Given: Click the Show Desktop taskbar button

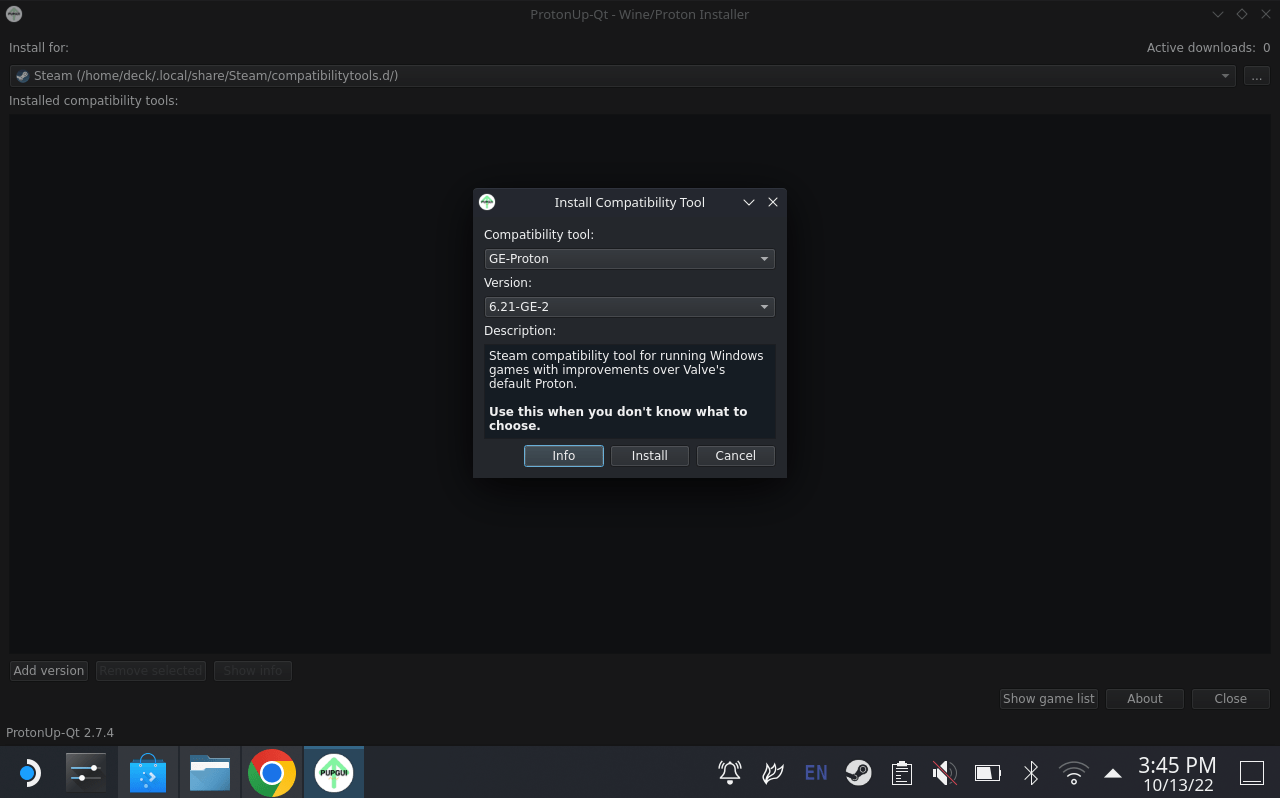Looking at the screenshot, I should tap(1252, 773).
